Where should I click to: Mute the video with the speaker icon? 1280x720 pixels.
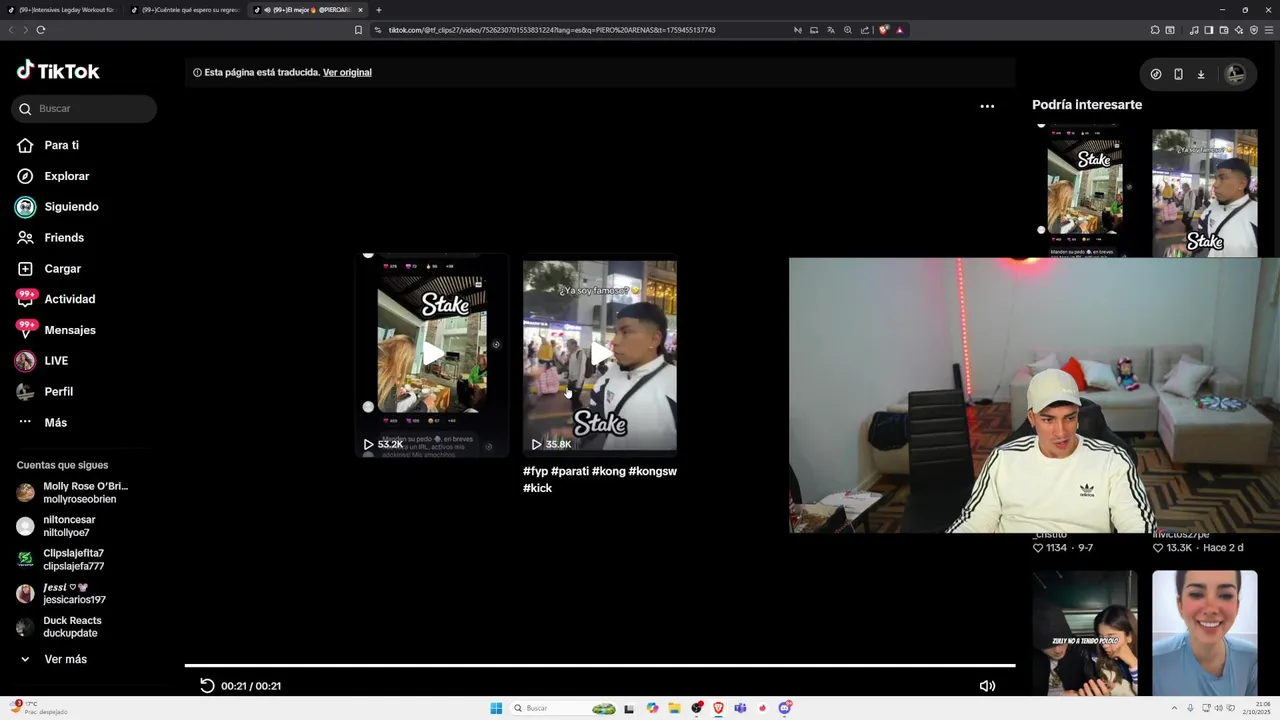[x=987, y=686]
